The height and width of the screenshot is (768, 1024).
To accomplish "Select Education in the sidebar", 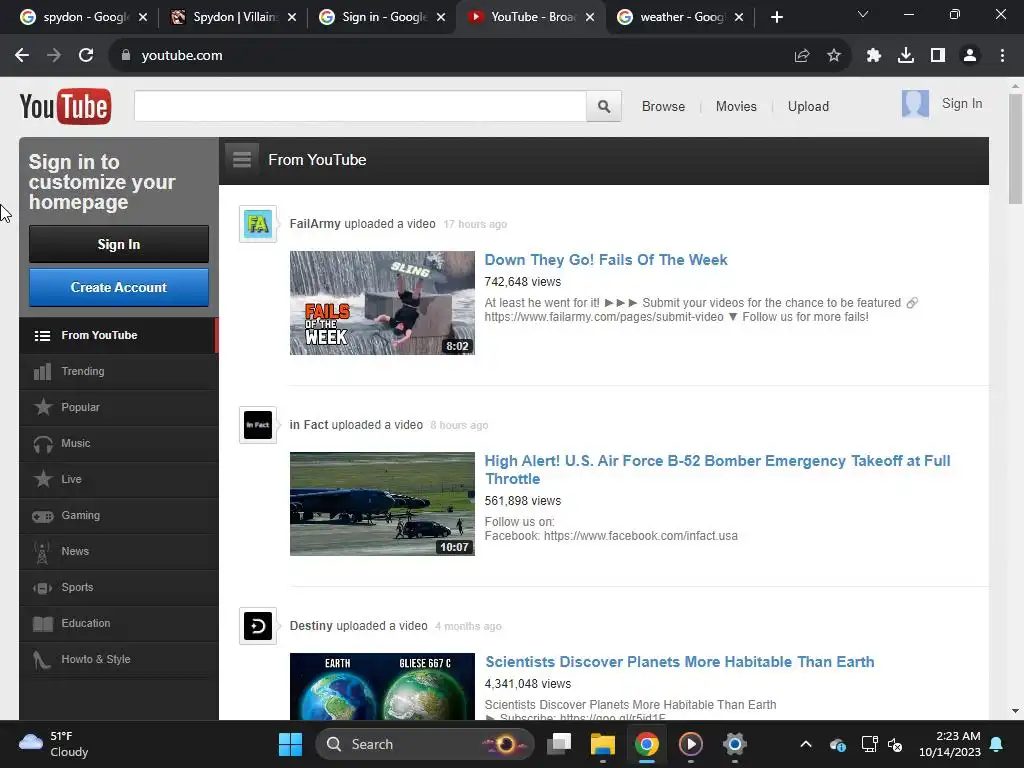I will [x=119, y=623].
